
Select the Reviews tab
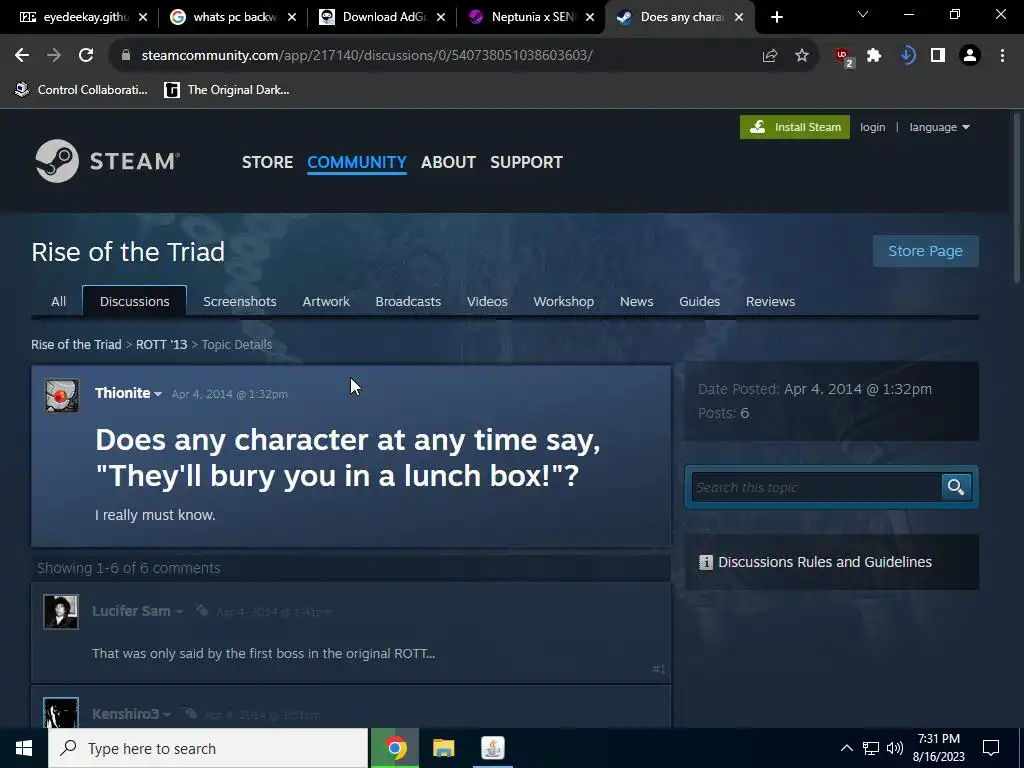771,301
